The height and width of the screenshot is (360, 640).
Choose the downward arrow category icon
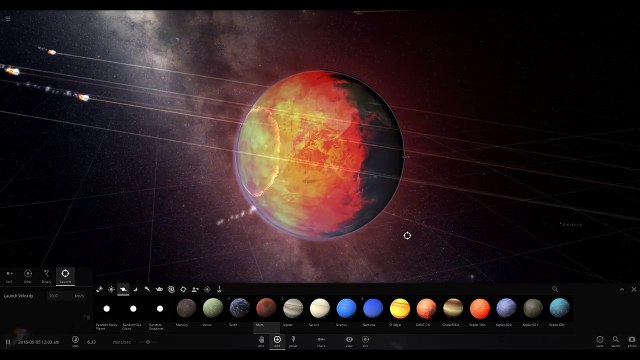click(x=219, y=289)
